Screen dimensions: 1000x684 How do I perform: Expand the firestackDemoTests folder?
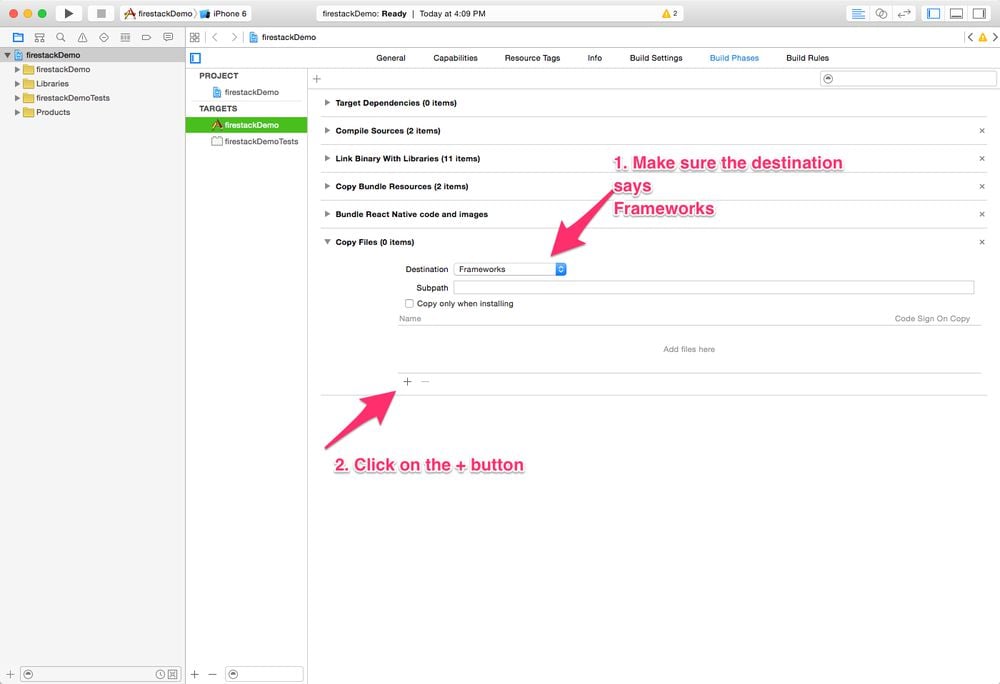[17, 98]
